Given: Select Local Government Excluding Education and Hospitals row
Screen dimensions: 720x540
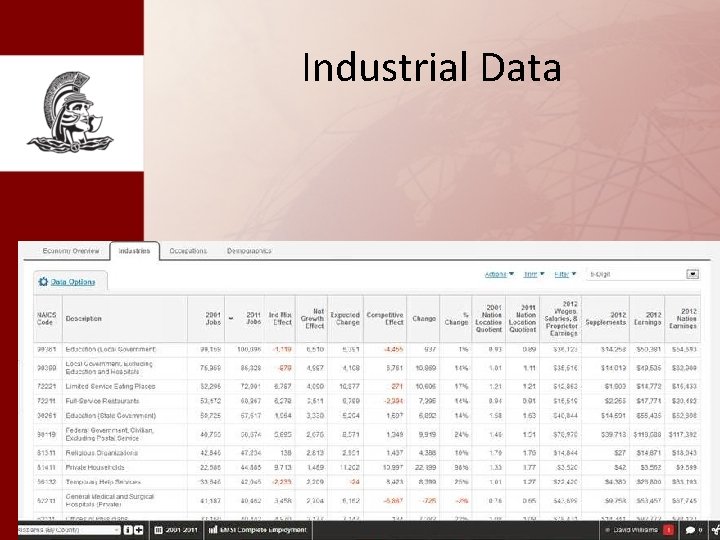Looking at the screenshot, I should 367,368.
